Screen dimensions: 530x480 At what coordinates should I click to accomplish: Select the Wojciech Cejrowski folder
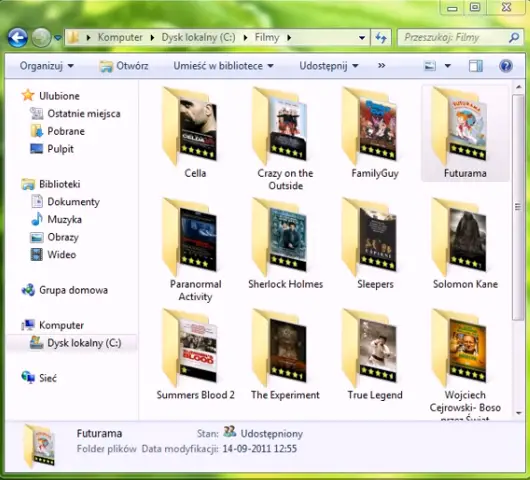[x=465, y=364]
